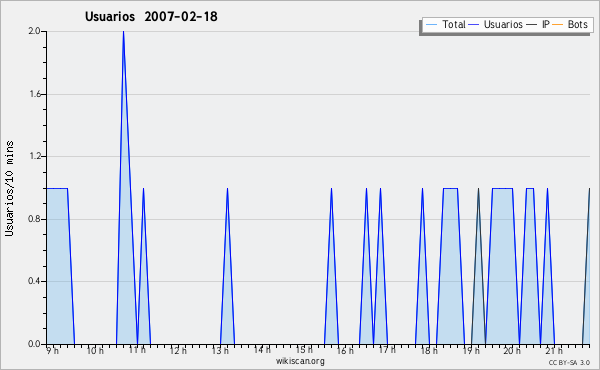Click the Total legend entry

coord(445,24)
